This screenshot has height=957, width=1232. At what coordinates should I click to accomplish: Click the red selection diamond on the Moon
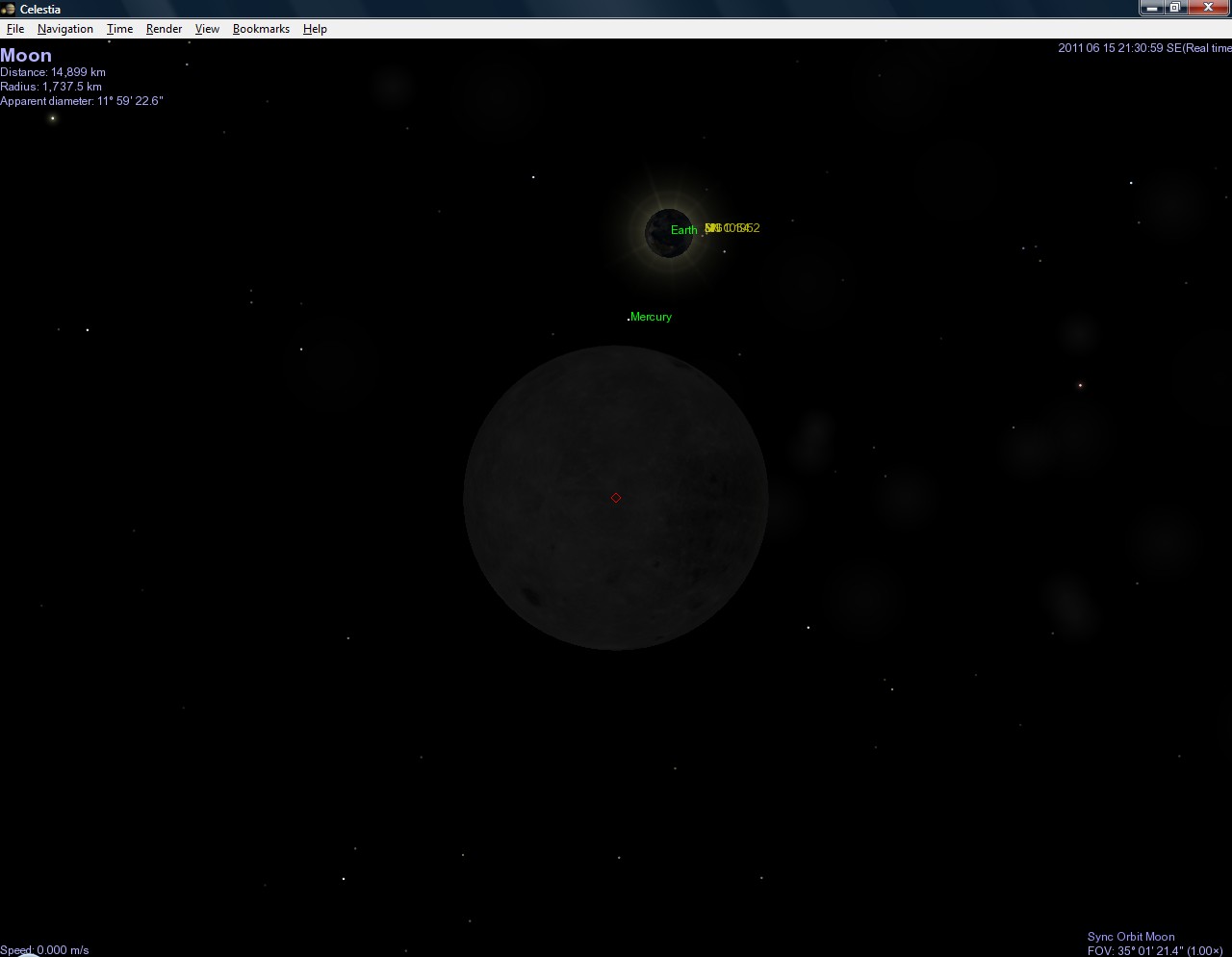[x=616, y=498]
